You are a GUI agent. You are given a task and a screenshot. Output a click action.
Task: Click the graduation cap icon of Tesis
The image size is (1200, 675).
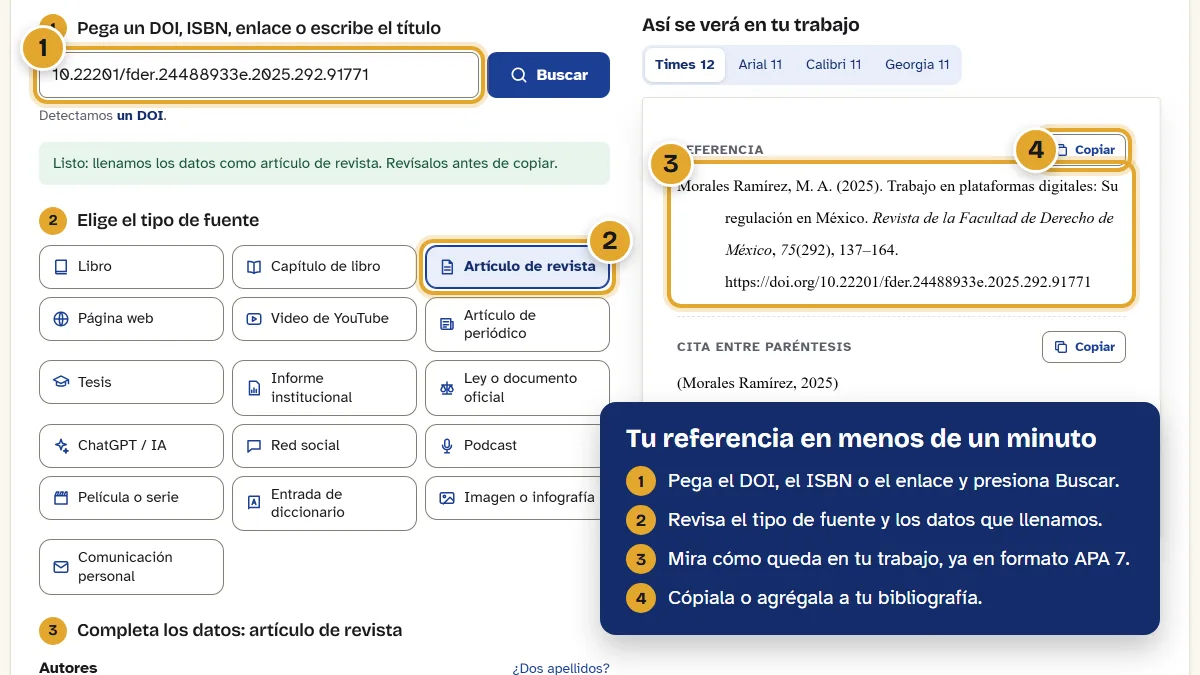pyautogui.click(x=61, y=382)
